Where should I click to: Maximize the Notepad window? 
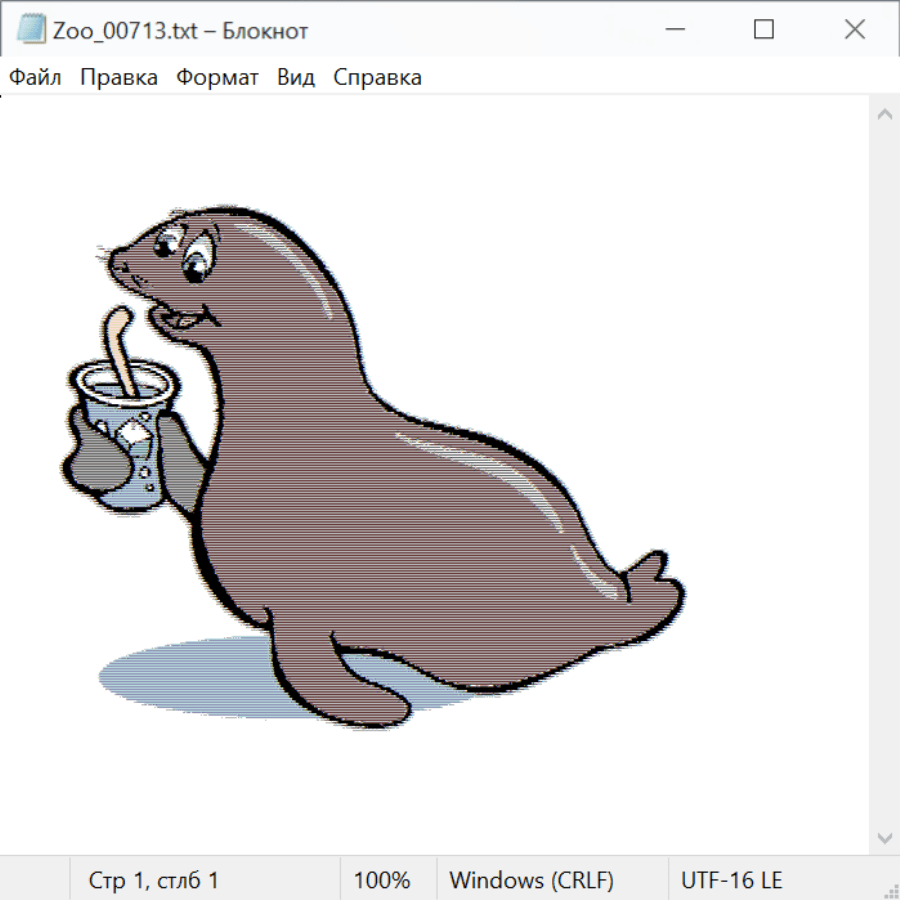(x=764, y=30)
